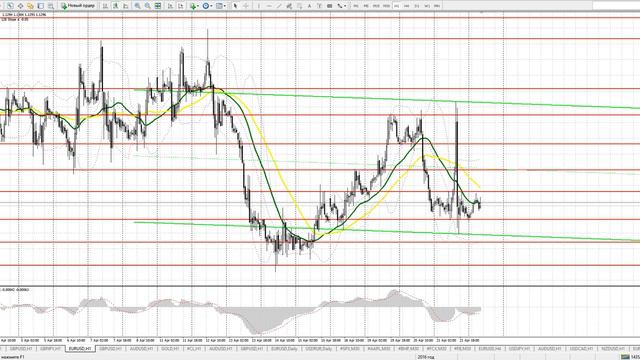The width and height of the screenshot is (640, 360).
Task: Switch to the GBPJPY,H1 chart tab
Action: [x=50, y=349]
